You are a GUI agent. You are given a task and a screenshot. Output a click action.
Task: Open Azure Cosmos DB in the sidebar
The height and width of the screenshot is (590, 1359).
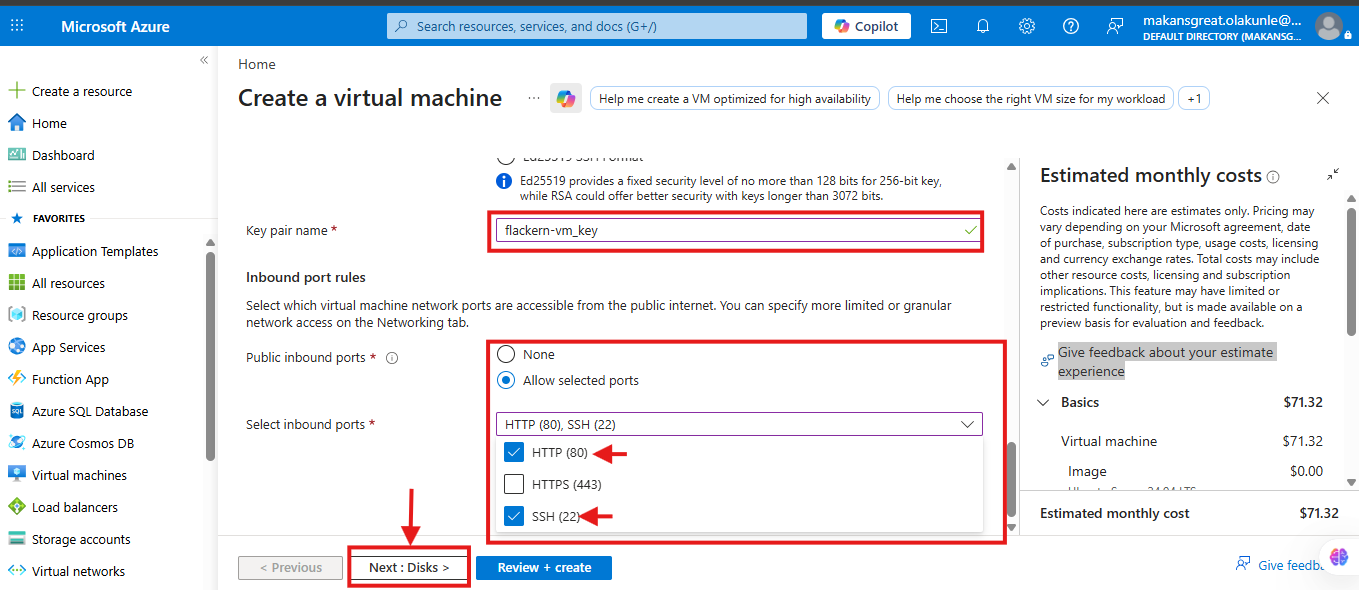[83, 443]
